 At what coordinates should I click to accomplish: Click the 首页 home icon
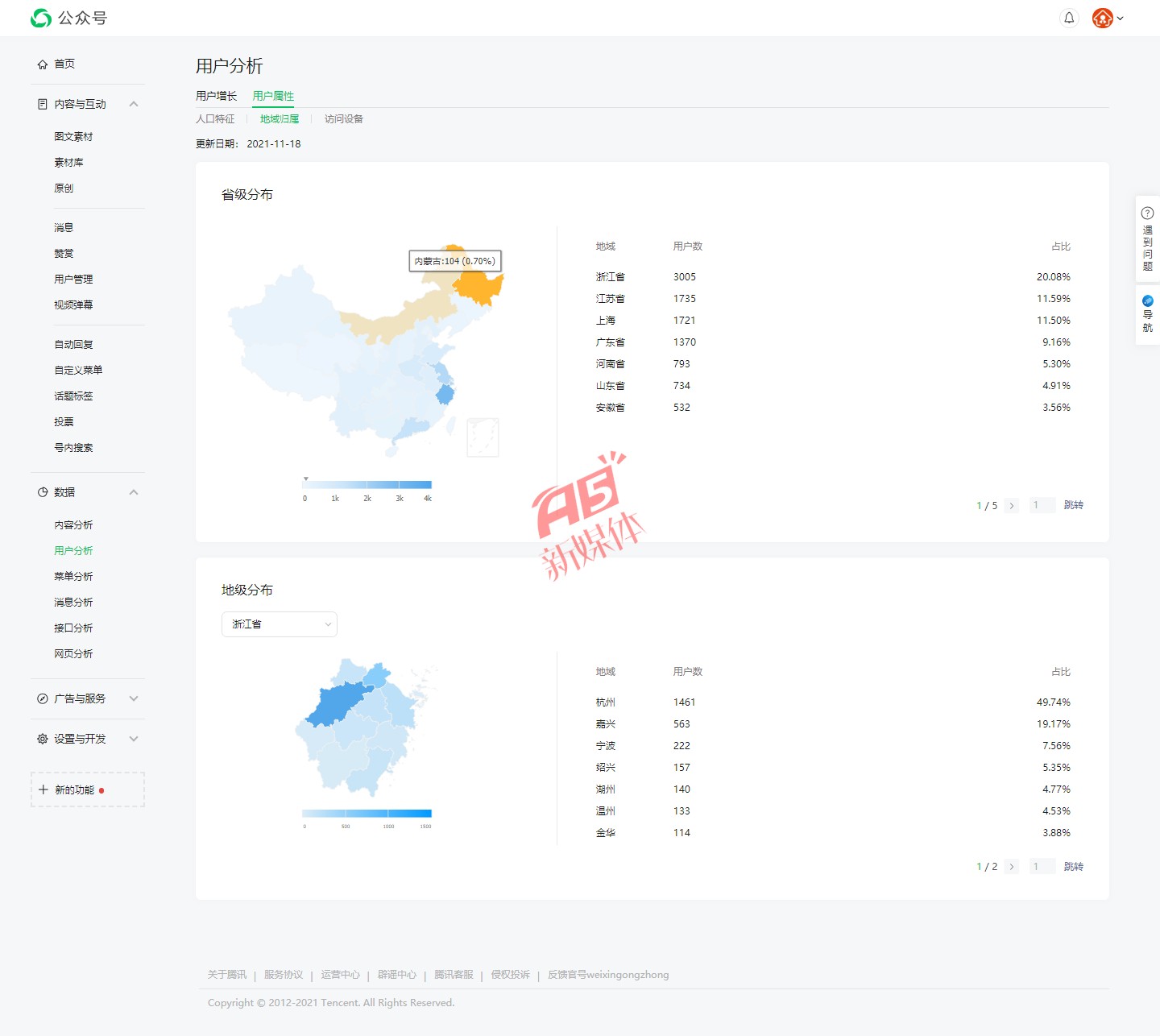(x=43, y=64)
